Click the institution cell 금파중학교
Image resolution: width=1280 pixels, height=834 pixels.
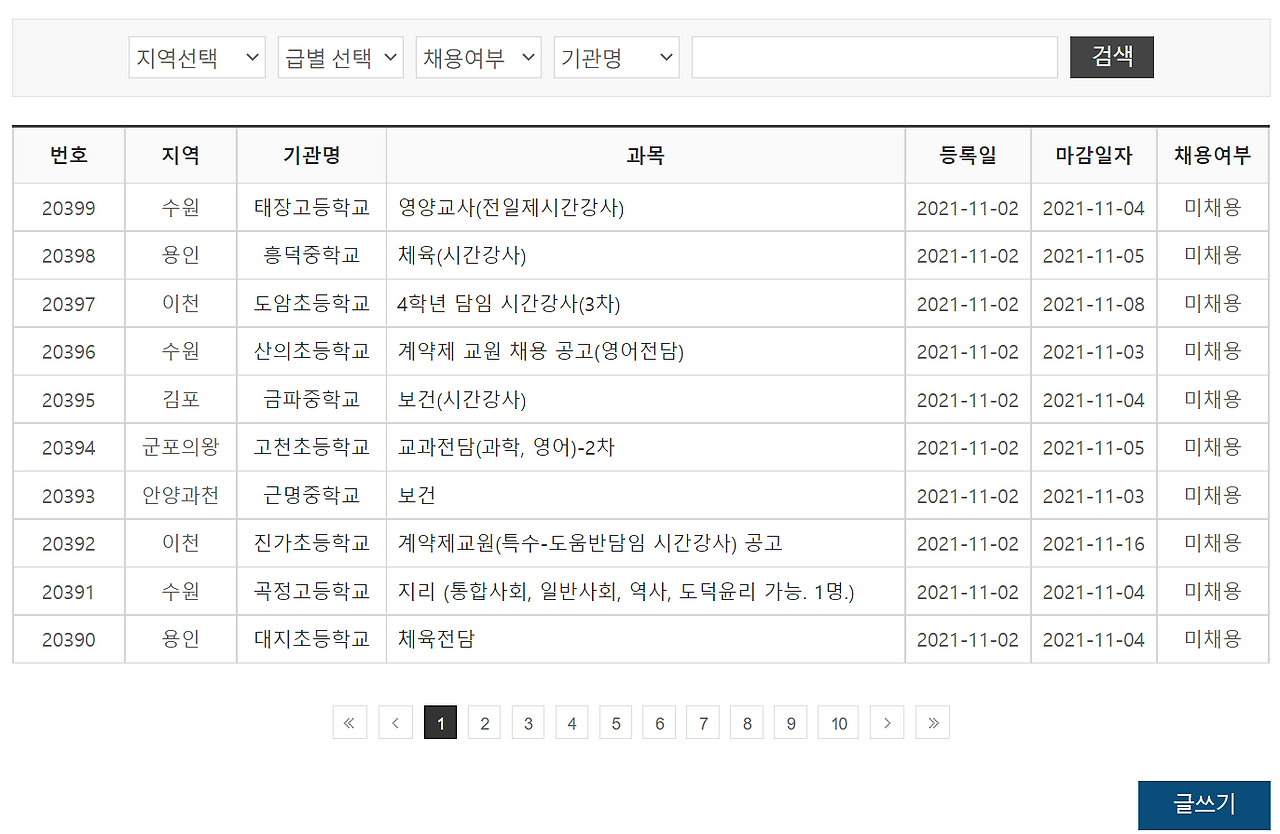(x=312, y=400)
